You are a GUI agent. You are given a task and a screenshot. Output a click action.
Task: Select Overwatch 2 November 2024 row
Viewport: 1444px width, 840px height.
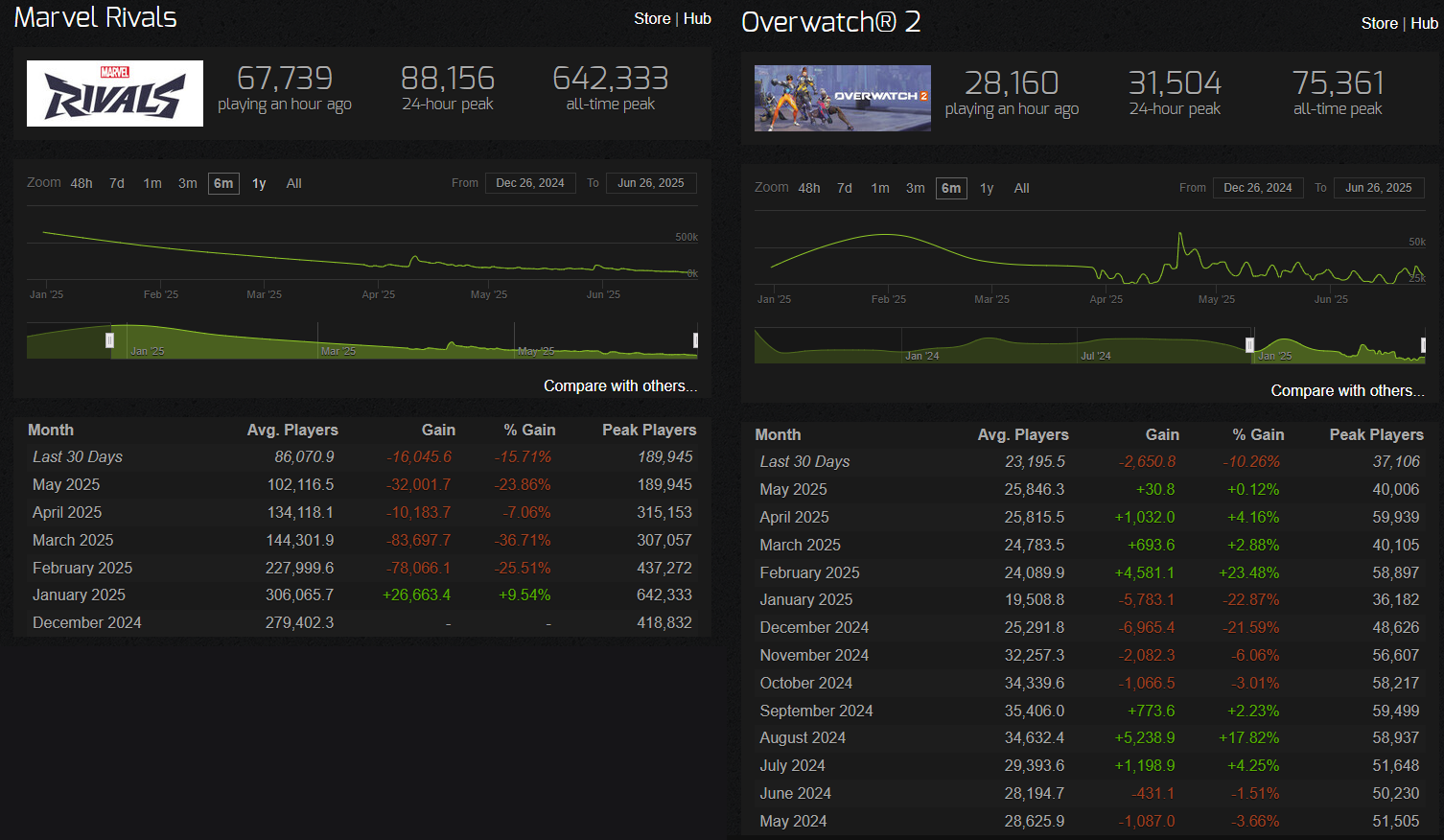pyautogui.click(x=1090, y=655)
